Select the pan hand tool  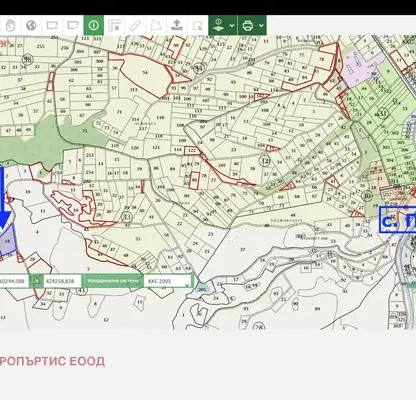[10, 25]
